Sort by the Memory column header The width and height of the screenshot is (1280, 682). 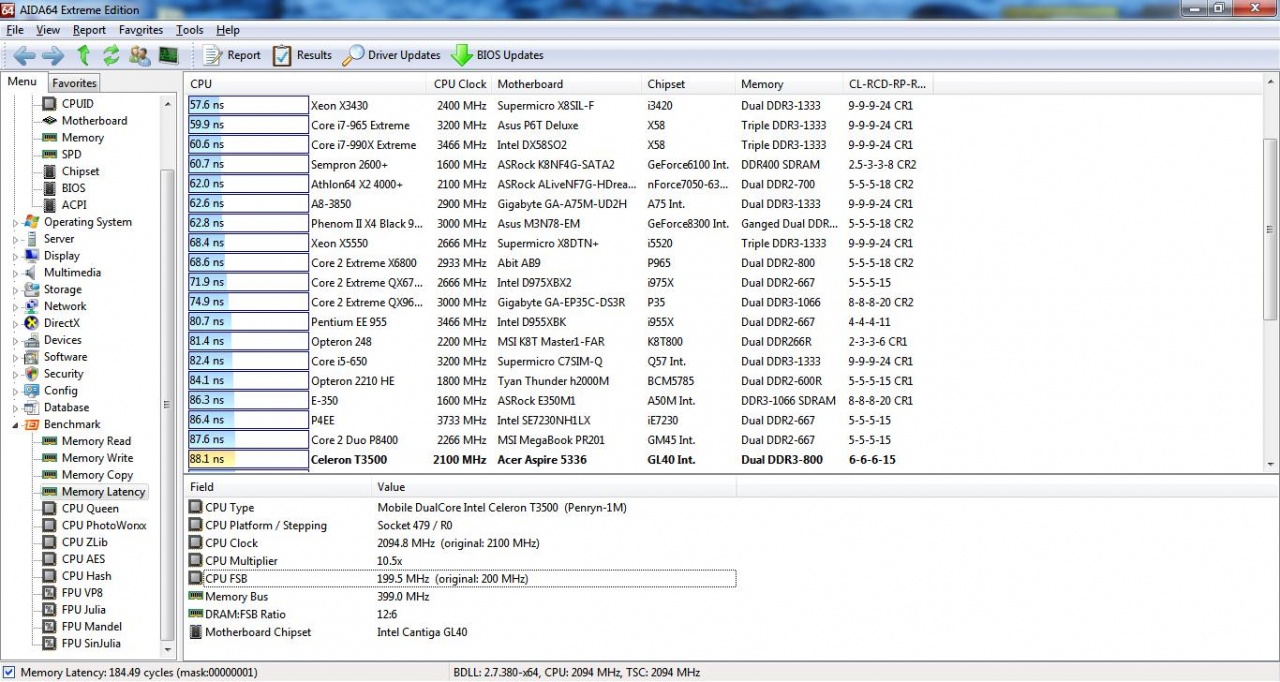788,84
